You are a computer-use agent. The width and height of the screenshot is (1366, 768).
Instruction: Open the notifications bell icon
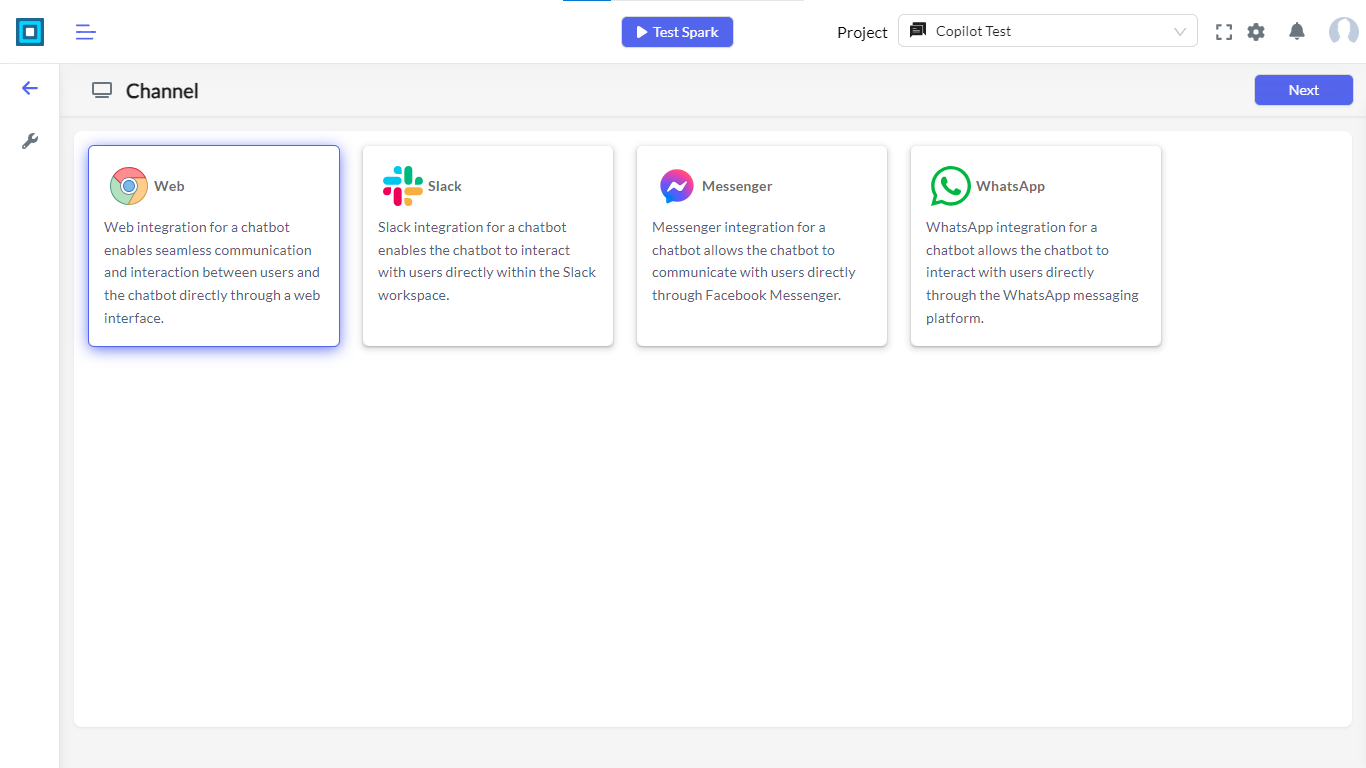[1297, 31]
